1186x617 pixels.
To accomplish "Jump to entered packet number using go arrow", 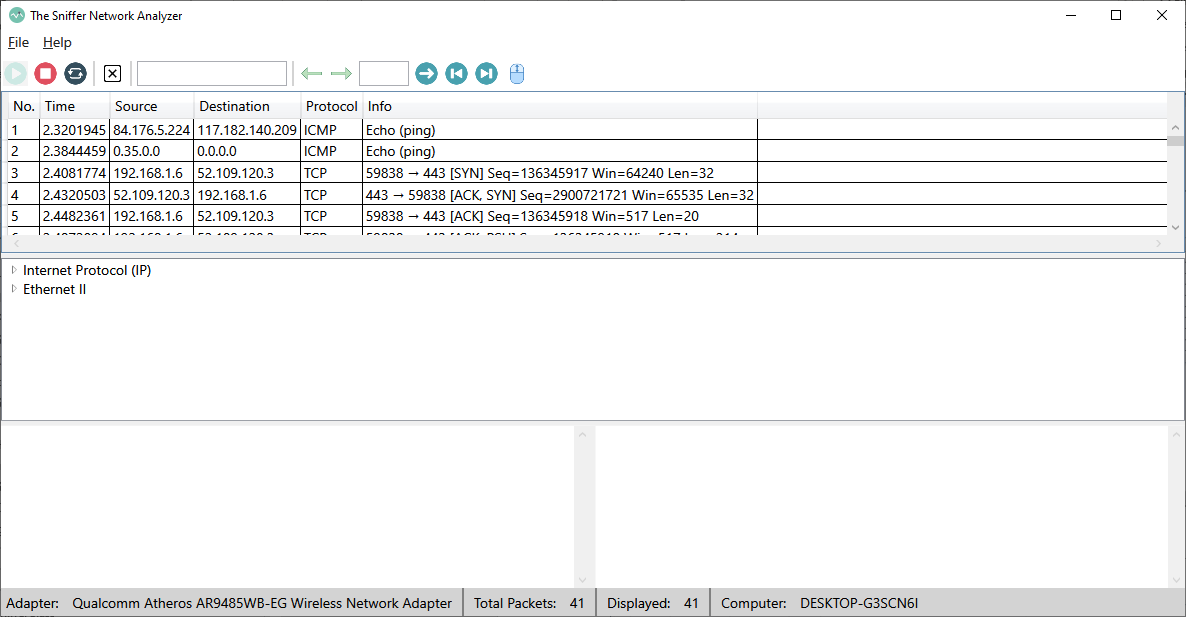I will pos(427,73).
